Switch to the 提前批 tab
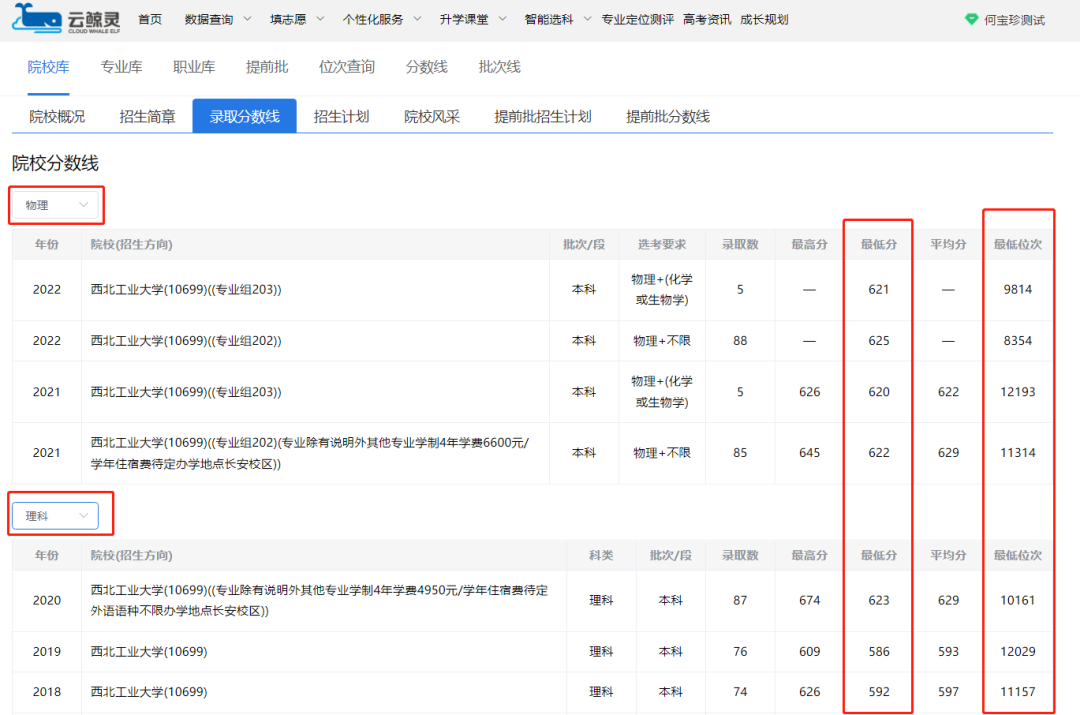This screenshot has width=1080, height=715. click(x=267, y=67)
